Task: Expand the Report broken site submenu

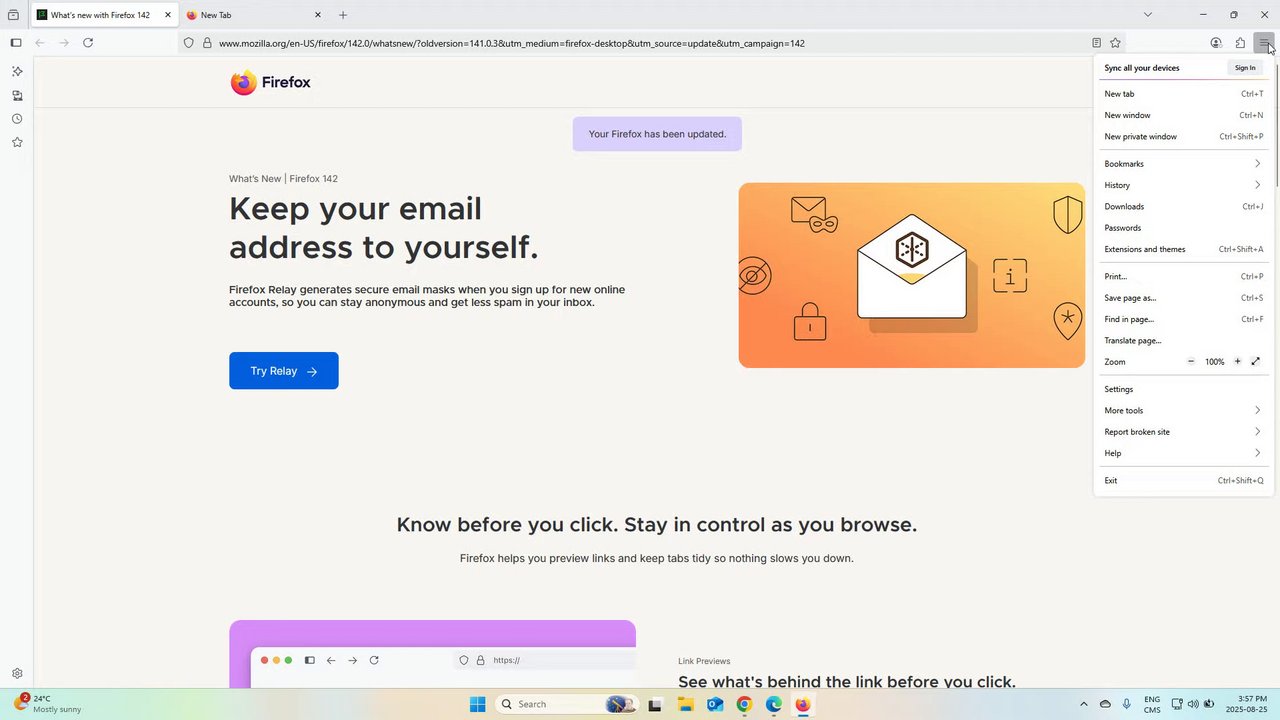Action: (x=1183, y=432)
